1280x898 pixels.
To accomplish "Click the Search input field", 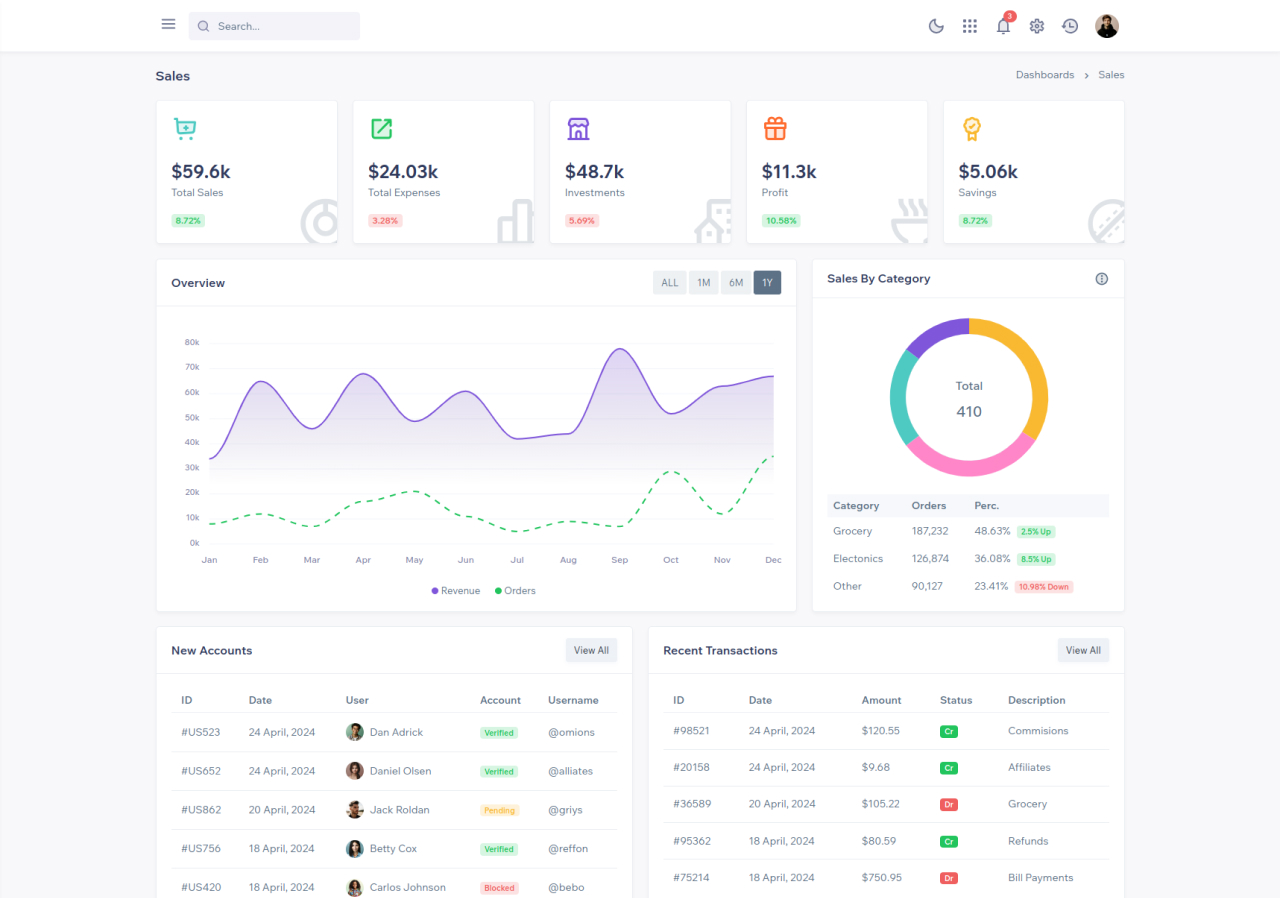I will [274, 26].
